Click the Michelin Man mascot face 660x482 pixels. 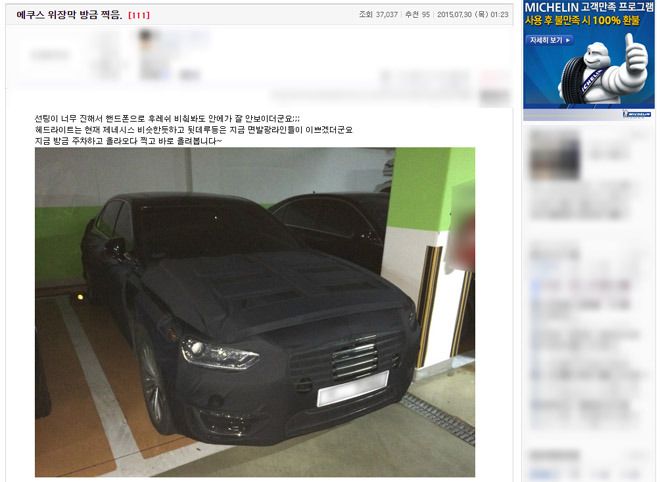tap(596, 55)
